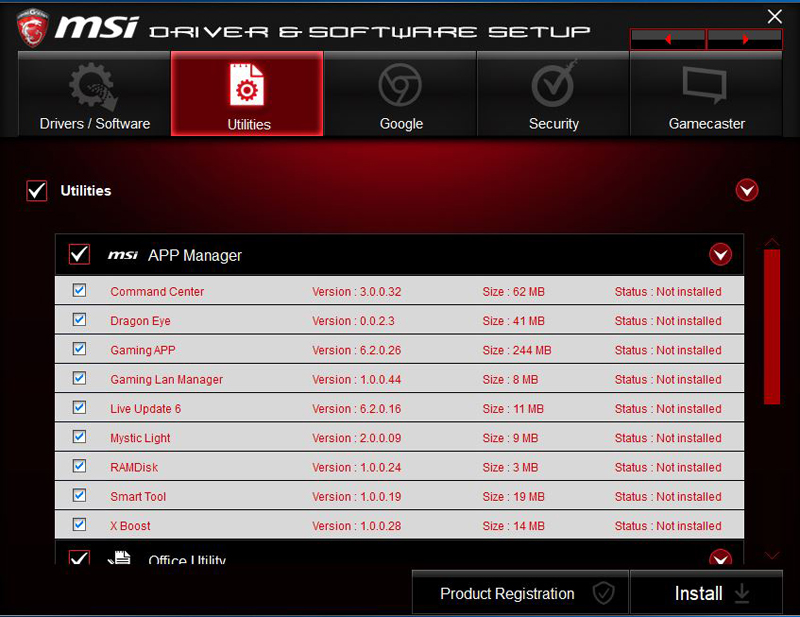Collapse the APP Manager list chevron
The width and height of the screenshot is (800, 617).
click(720, 254)
